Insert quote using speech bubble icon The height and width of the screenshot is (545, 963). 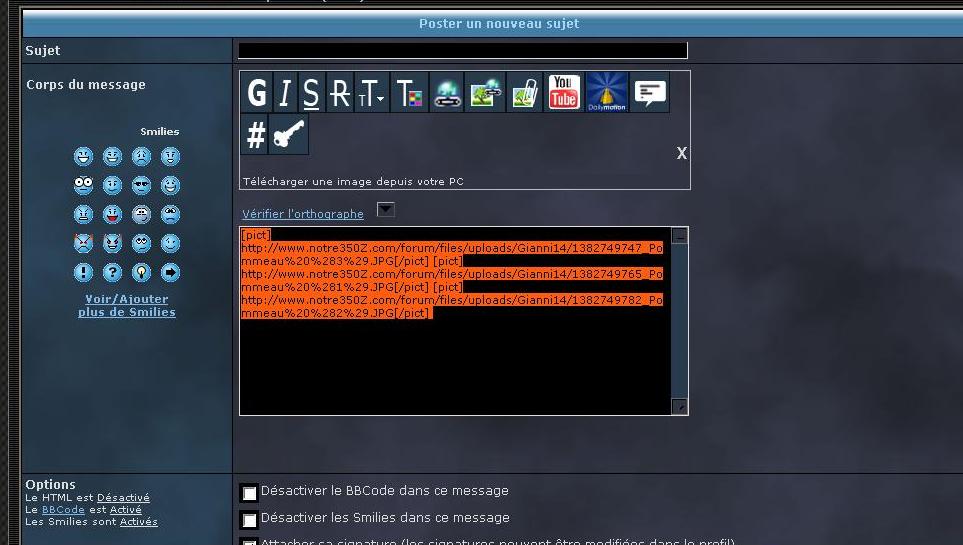tap(650, 93)
